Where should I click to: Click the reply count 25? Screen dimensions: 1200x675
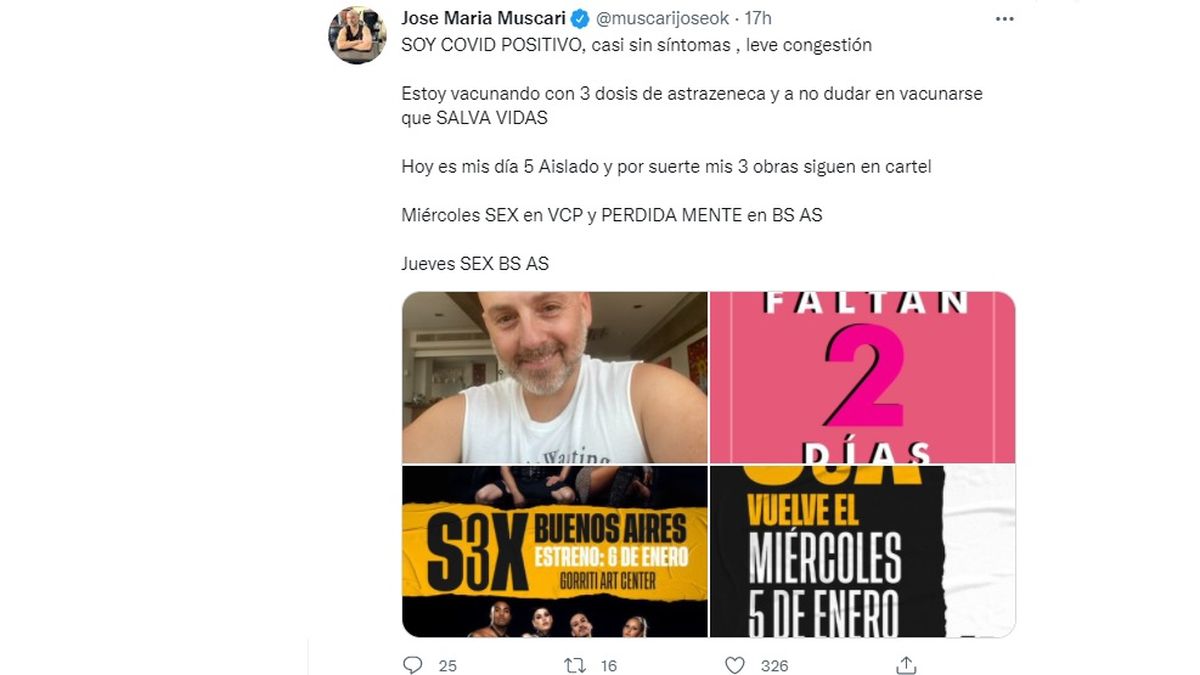448,666
